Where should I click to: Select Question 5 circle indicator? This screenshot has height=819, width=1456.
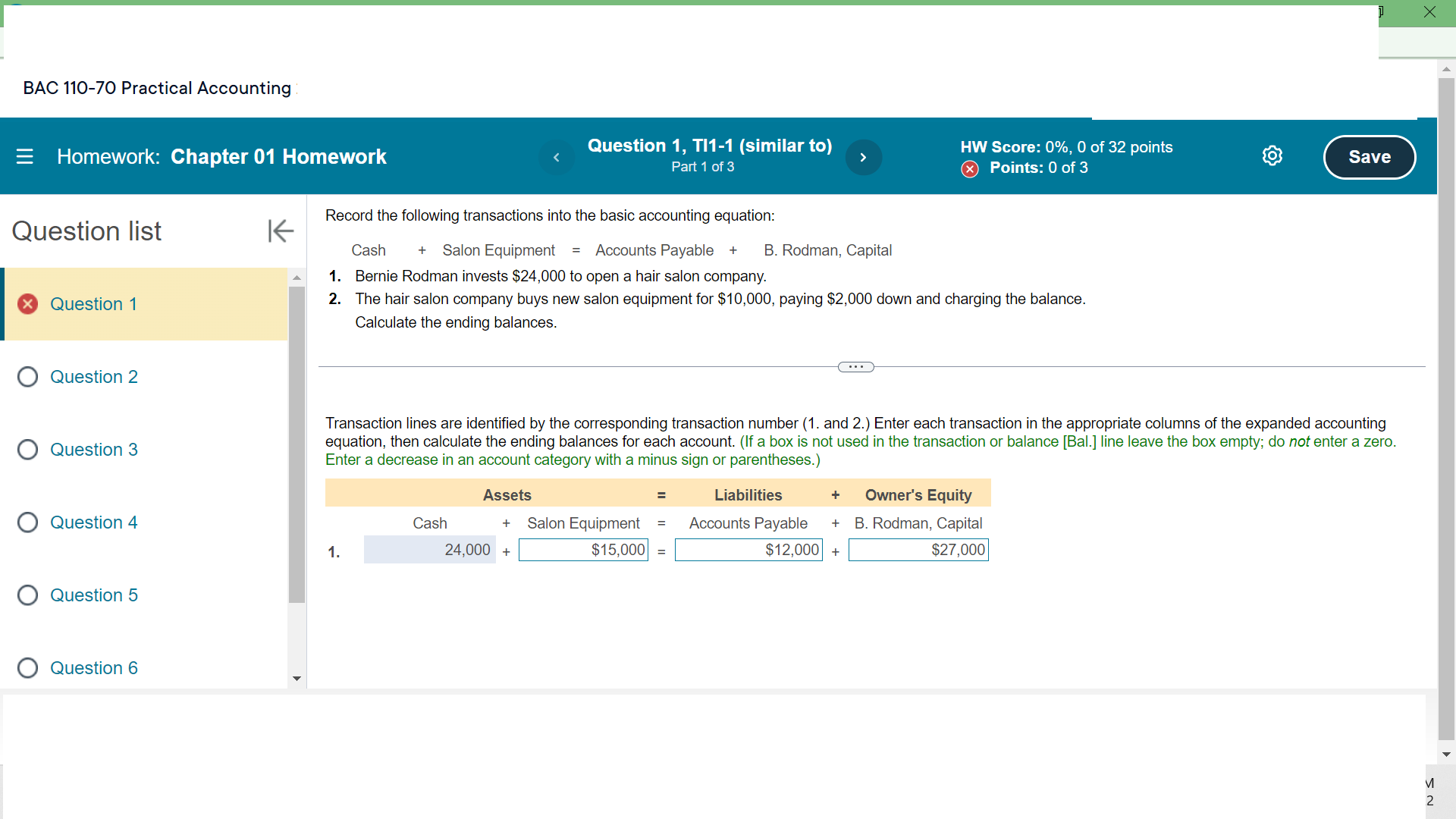coord(28,595)
